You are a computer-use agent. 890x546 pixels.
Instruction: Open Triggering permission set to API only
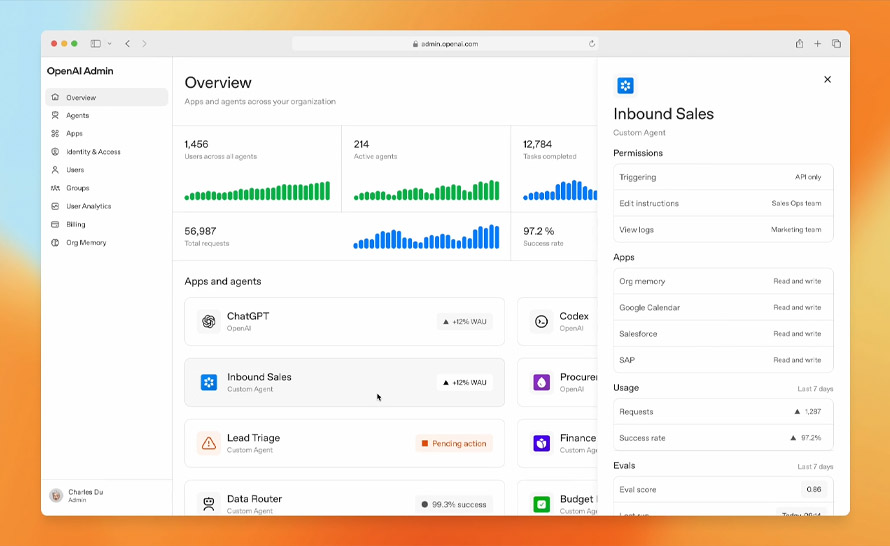(722, 177)
